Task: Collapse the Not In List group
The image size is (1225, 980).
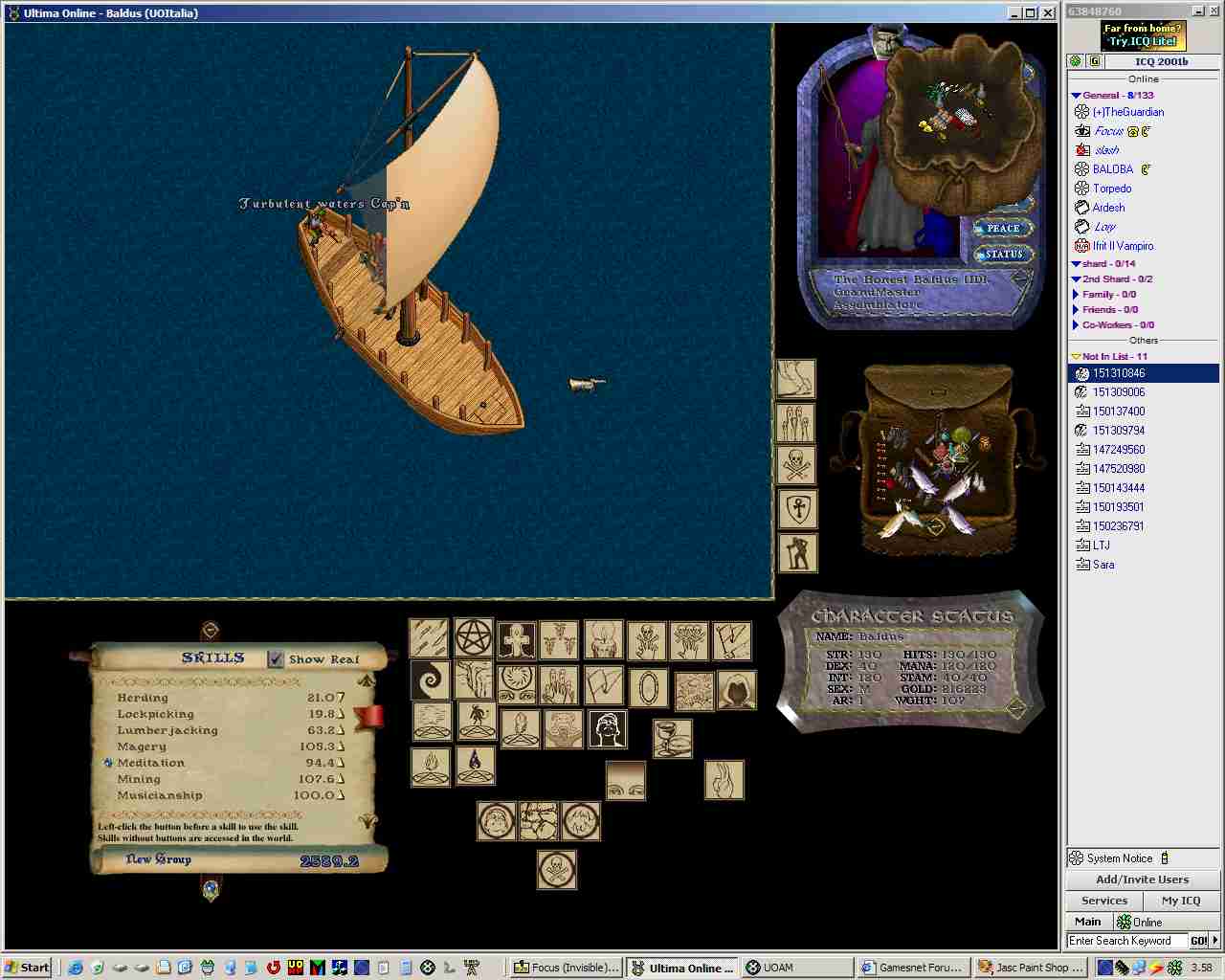Action: tap(1076, 356)
